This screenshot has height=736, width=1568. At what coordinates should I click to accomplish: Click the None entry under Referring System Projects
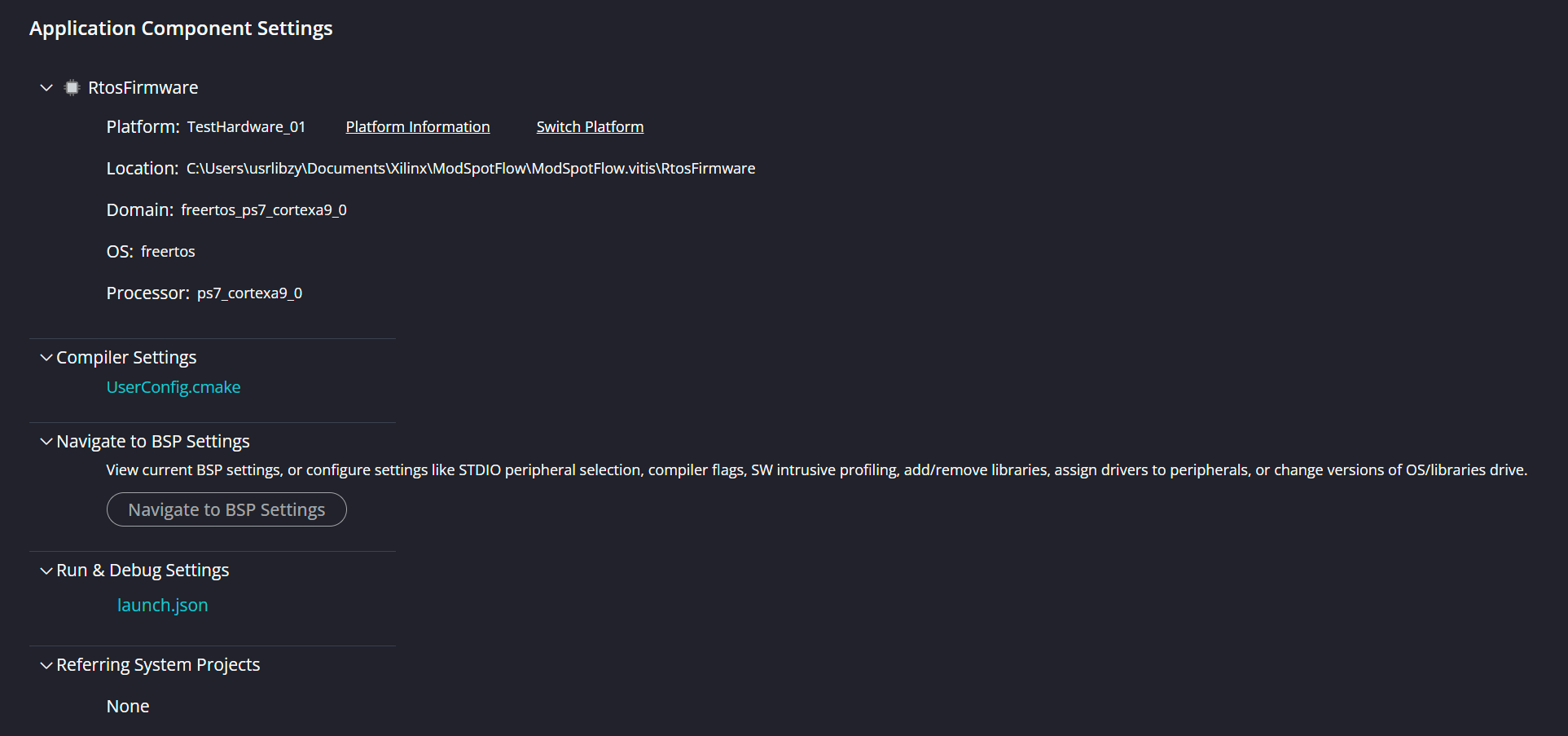128,707
